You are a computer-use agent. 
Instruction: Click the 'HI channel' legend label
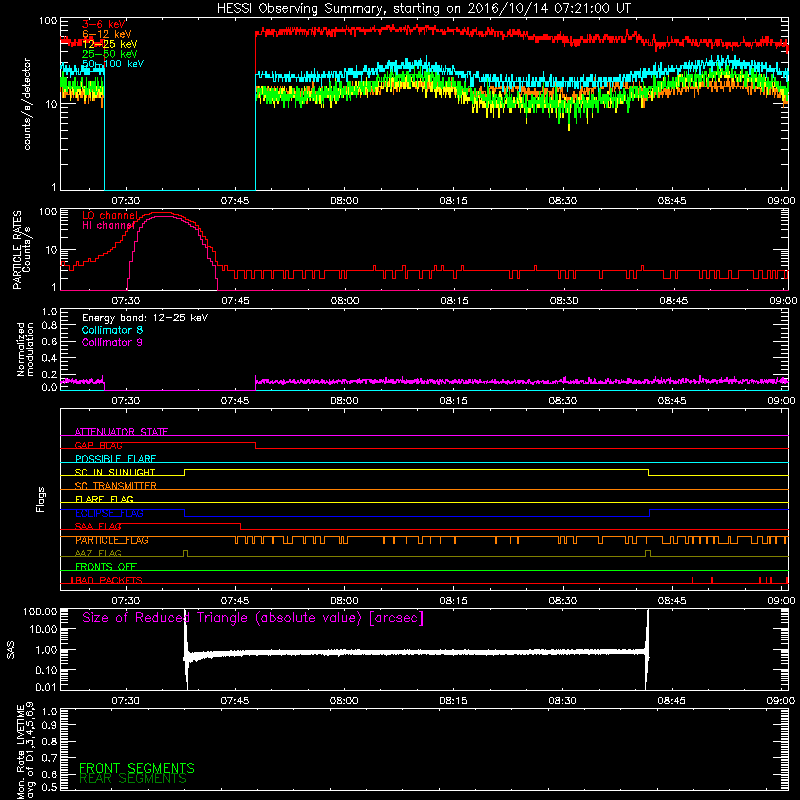109,226
